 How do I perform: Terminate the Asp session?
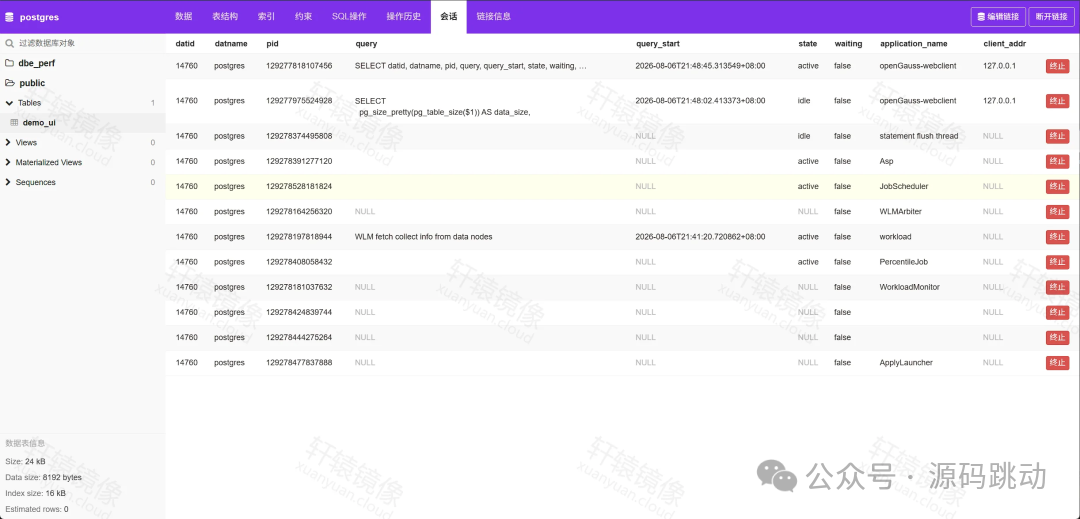tap(1057, 161)
